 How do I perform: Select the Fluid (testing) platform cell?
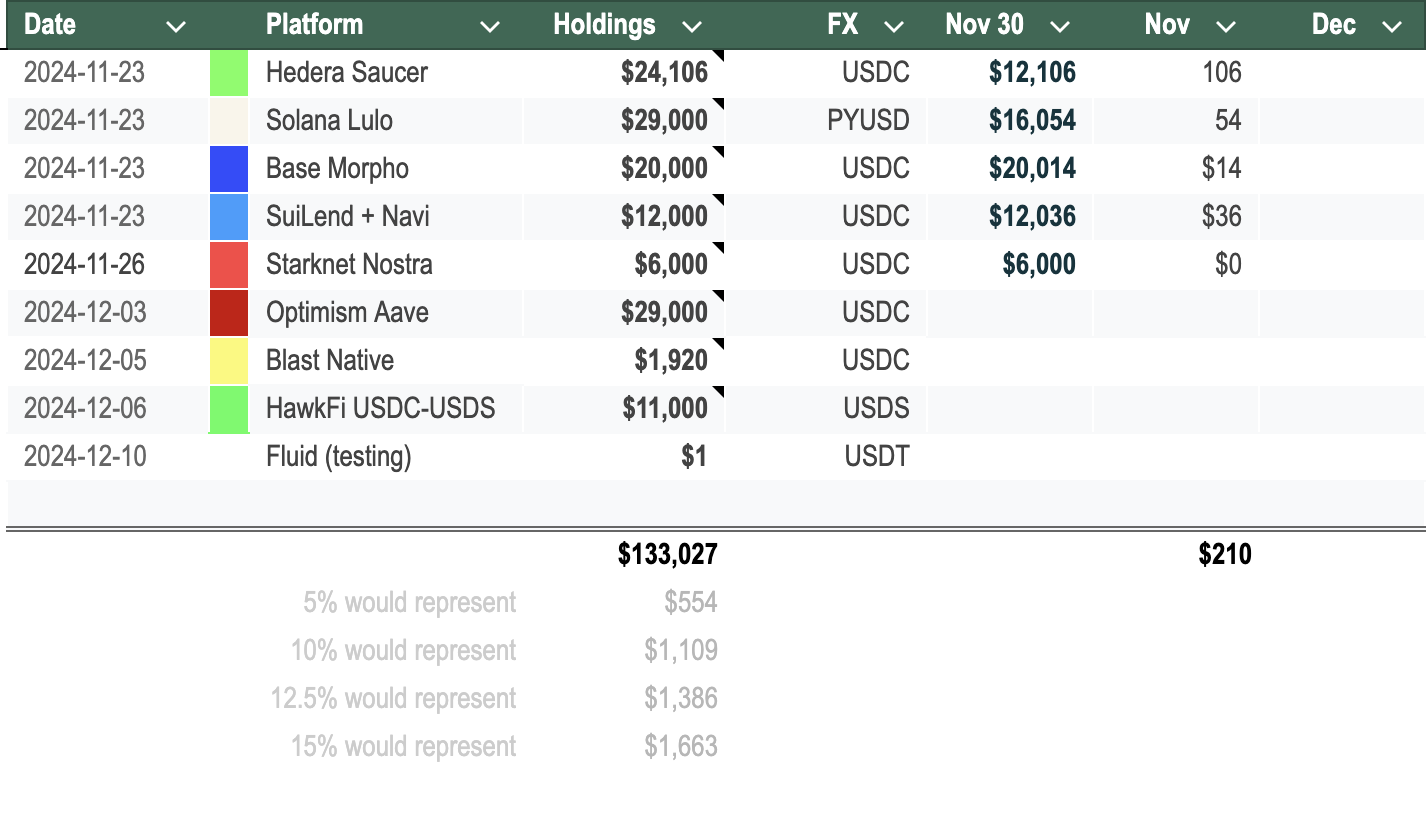385,456
